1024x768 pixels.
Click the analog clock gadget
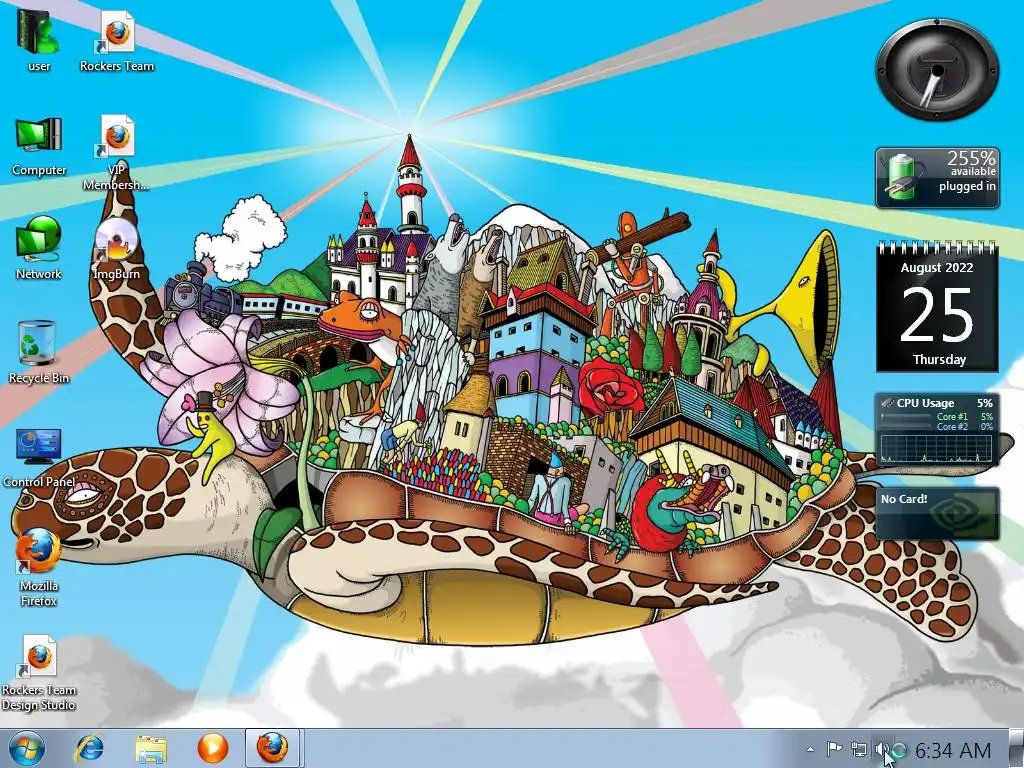pos(937,69)
